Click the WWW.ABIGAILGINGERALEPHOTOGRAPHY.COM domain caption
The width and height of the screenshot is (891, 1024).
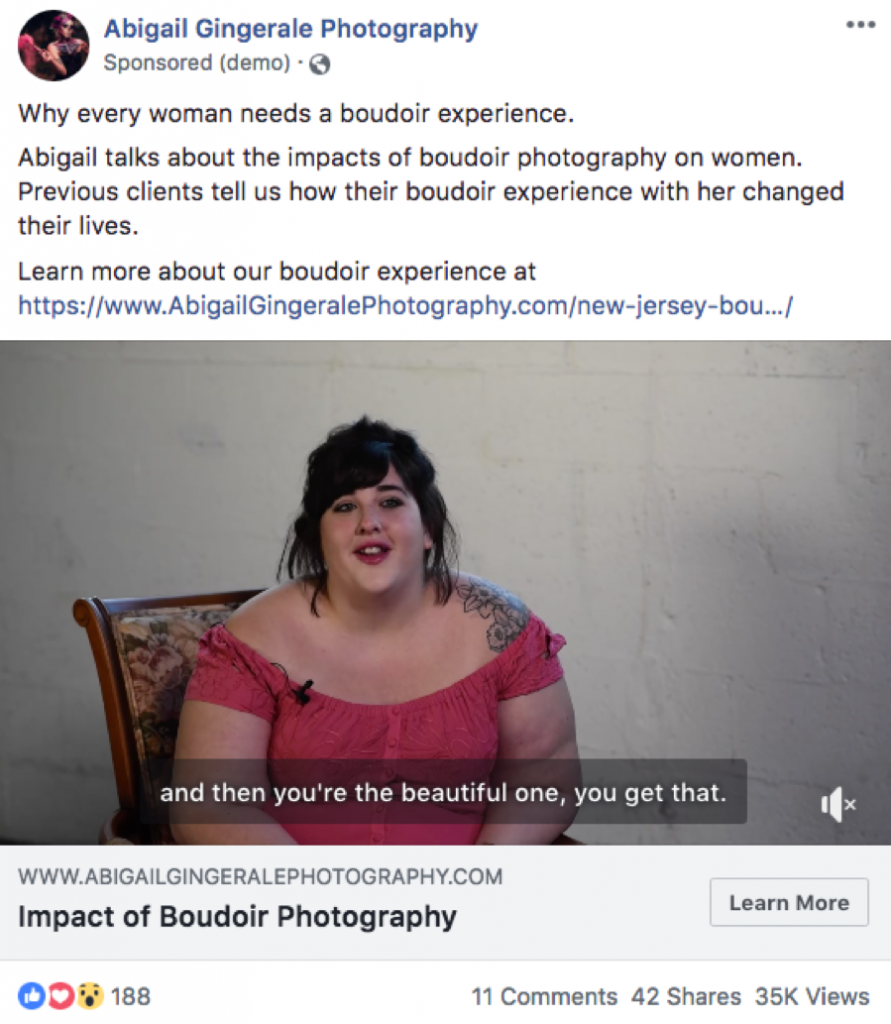(x=260, y=876)
